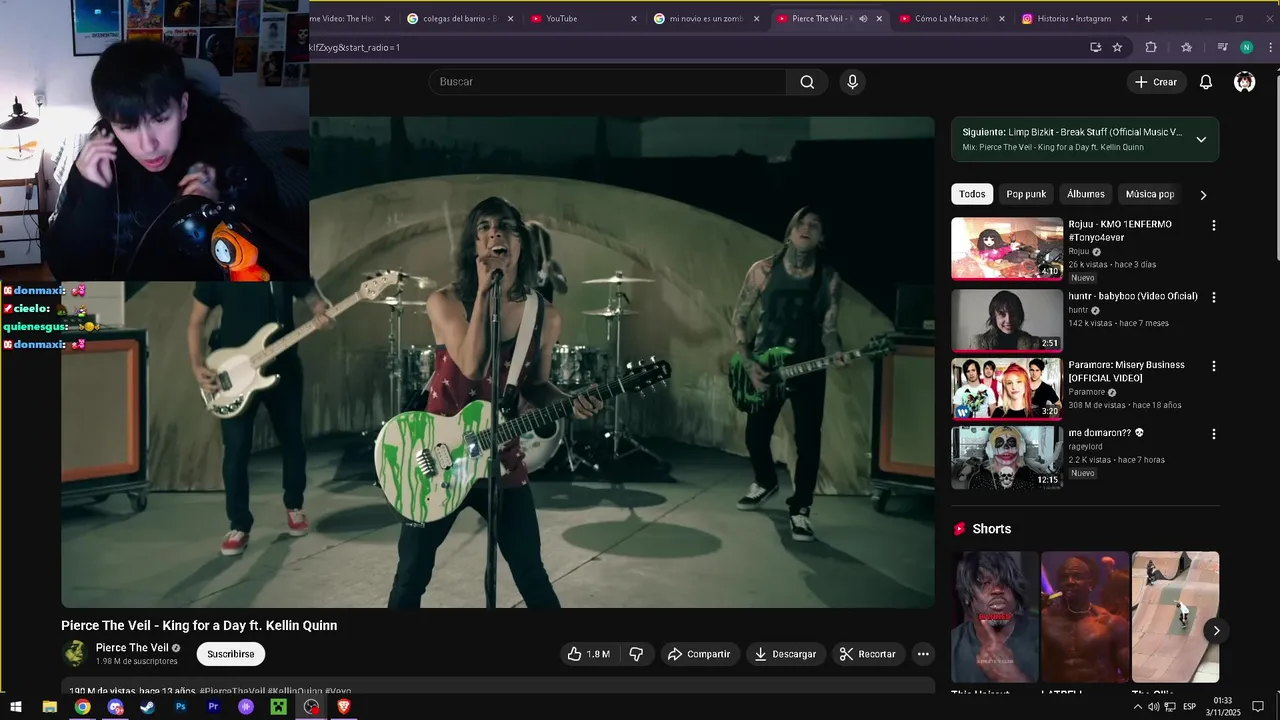This screenshot has height=720, width=1280.
Task: Switch to Historias Instagram tab
Action: 1074,18
